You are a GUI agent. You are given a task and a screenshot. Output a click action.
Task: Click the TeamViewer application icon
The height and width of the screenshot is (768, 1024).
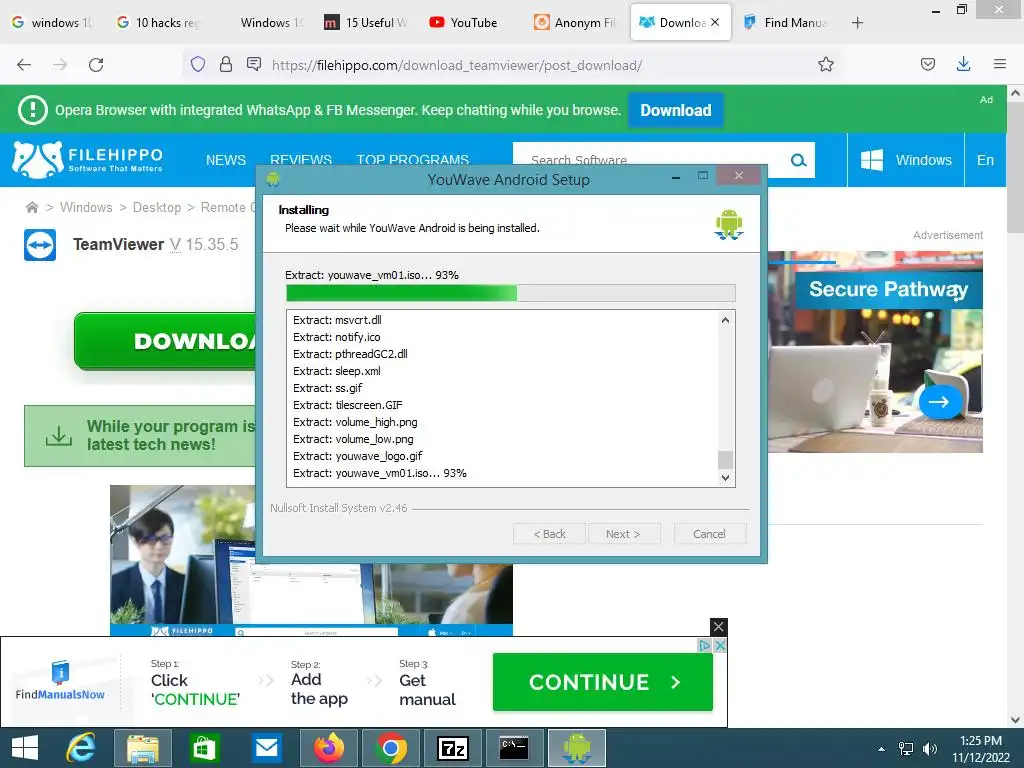coord(40,245)
